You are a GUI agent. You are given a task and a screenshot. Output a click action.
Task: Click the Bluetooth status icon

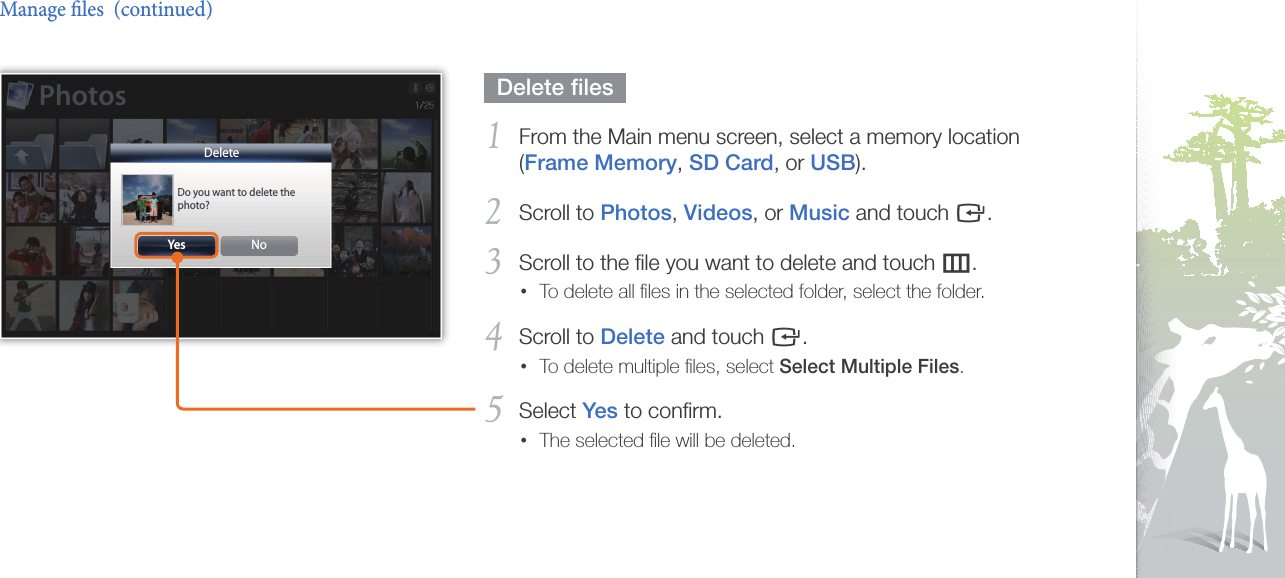click(415, 88)
